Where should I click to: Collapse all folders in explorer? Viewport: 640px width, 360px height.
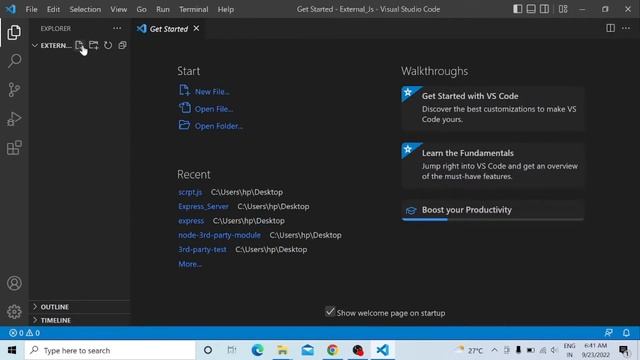click(122, 45)
